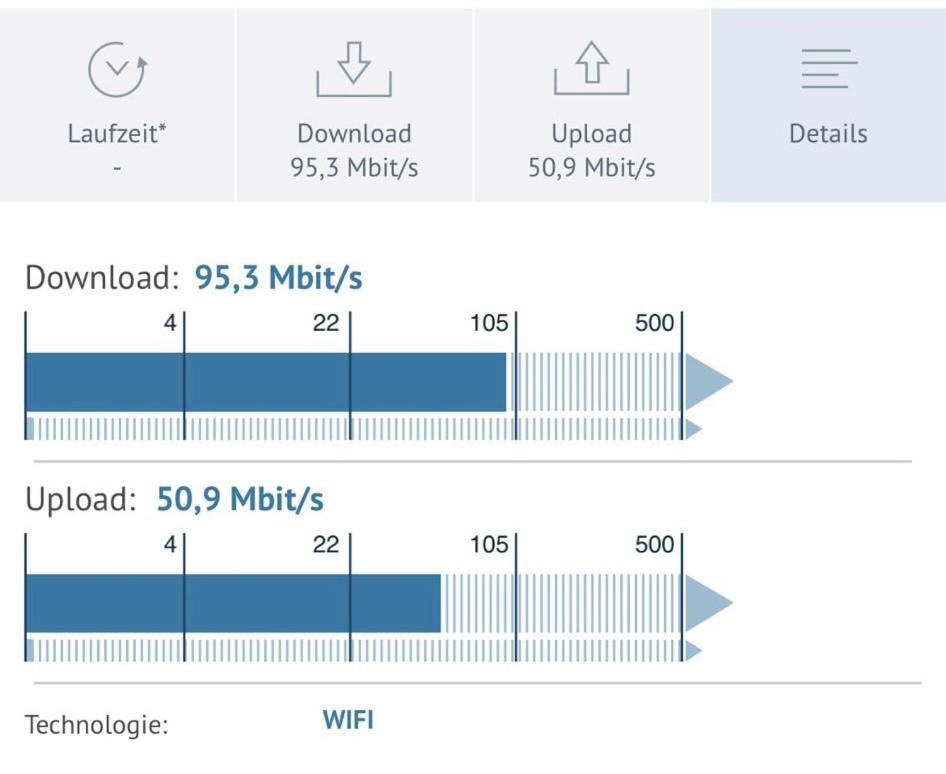Click the filled Upload speed bar
946x774 pixels.
point(233,604)
